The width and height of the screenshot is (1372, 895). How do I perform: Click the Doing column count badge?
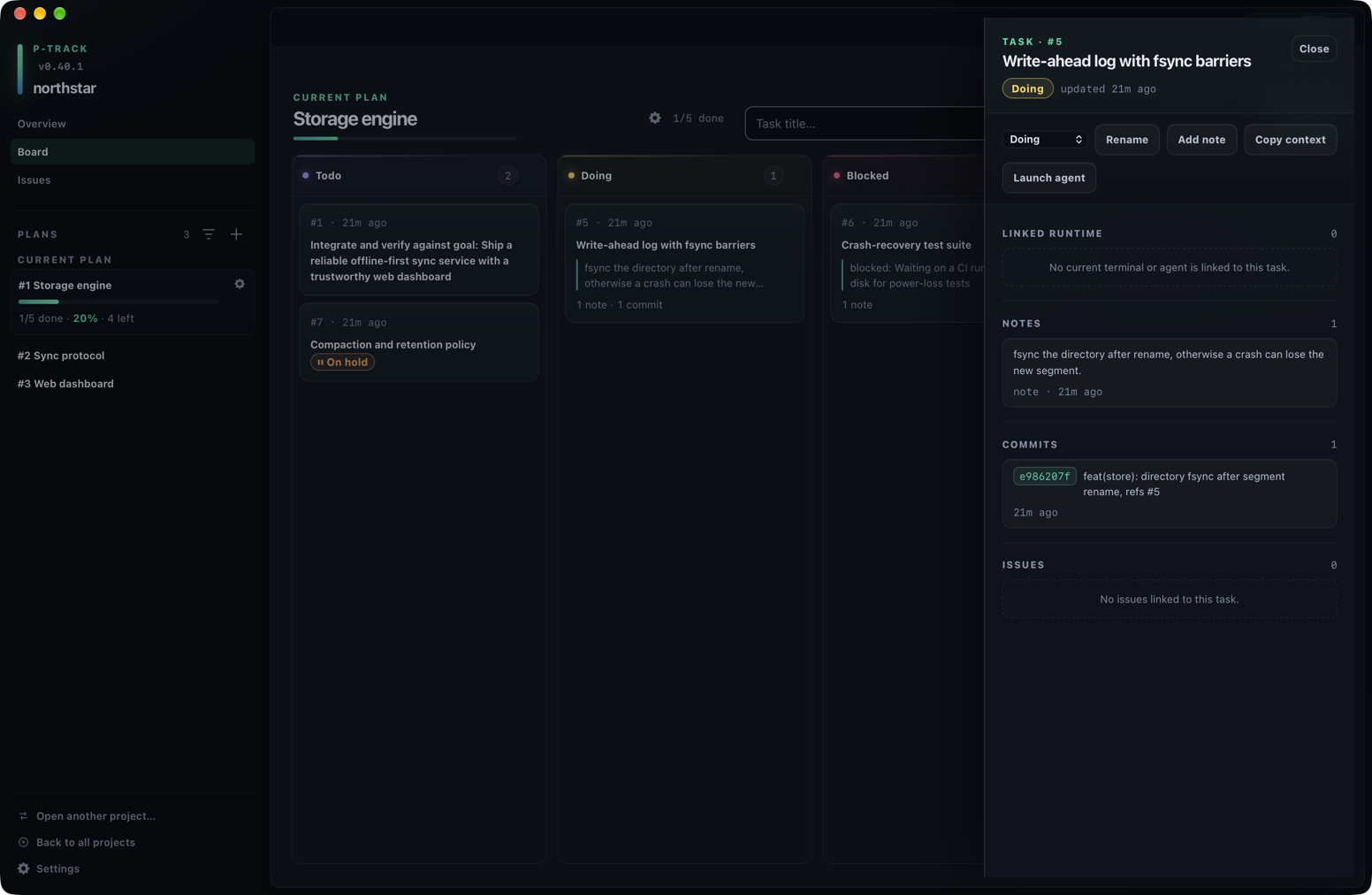[774, 176]
